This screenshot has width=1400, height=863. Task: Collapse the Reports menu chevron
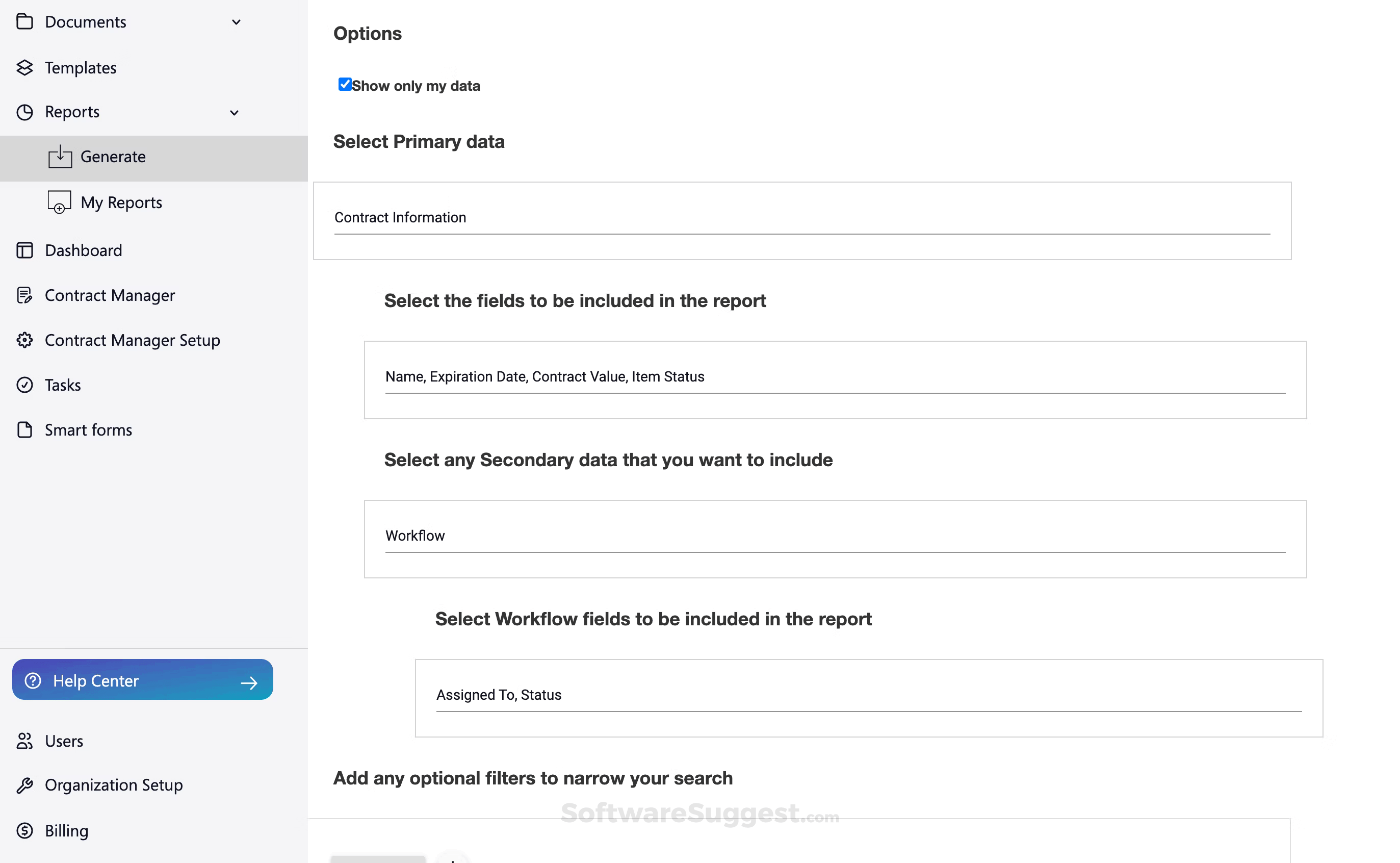(x=234, y=112)
